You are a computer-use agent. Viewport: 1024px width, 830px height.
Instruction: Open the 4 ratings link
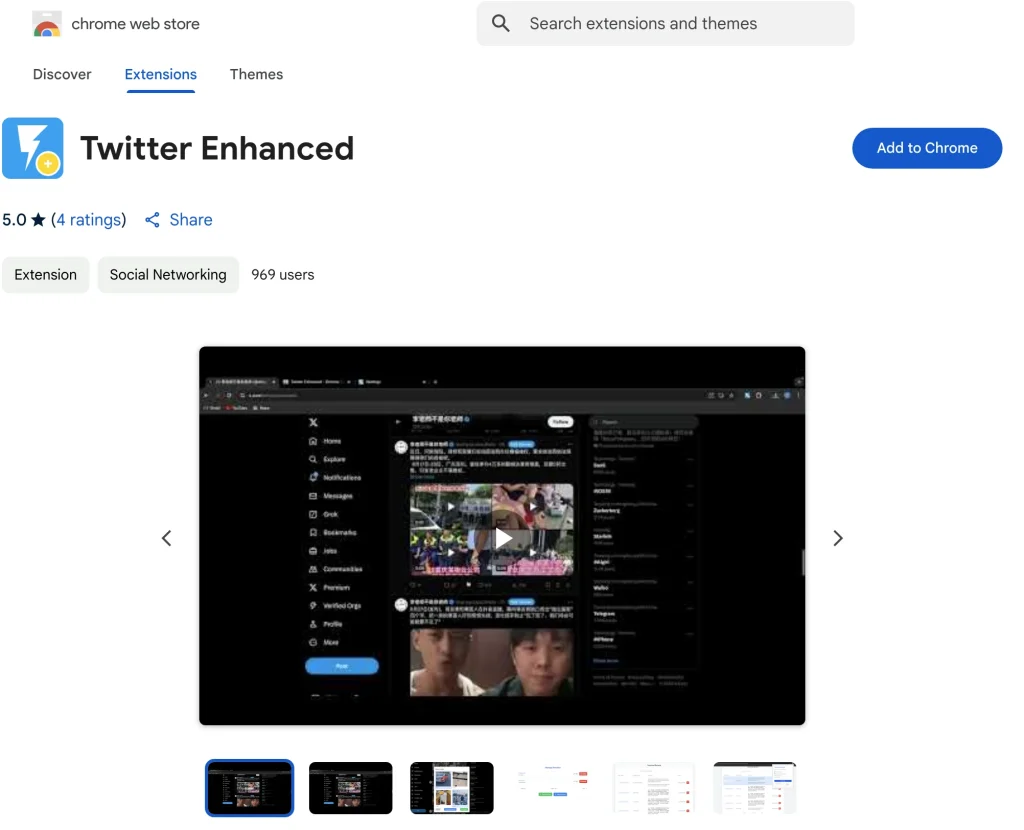(89, 220)
